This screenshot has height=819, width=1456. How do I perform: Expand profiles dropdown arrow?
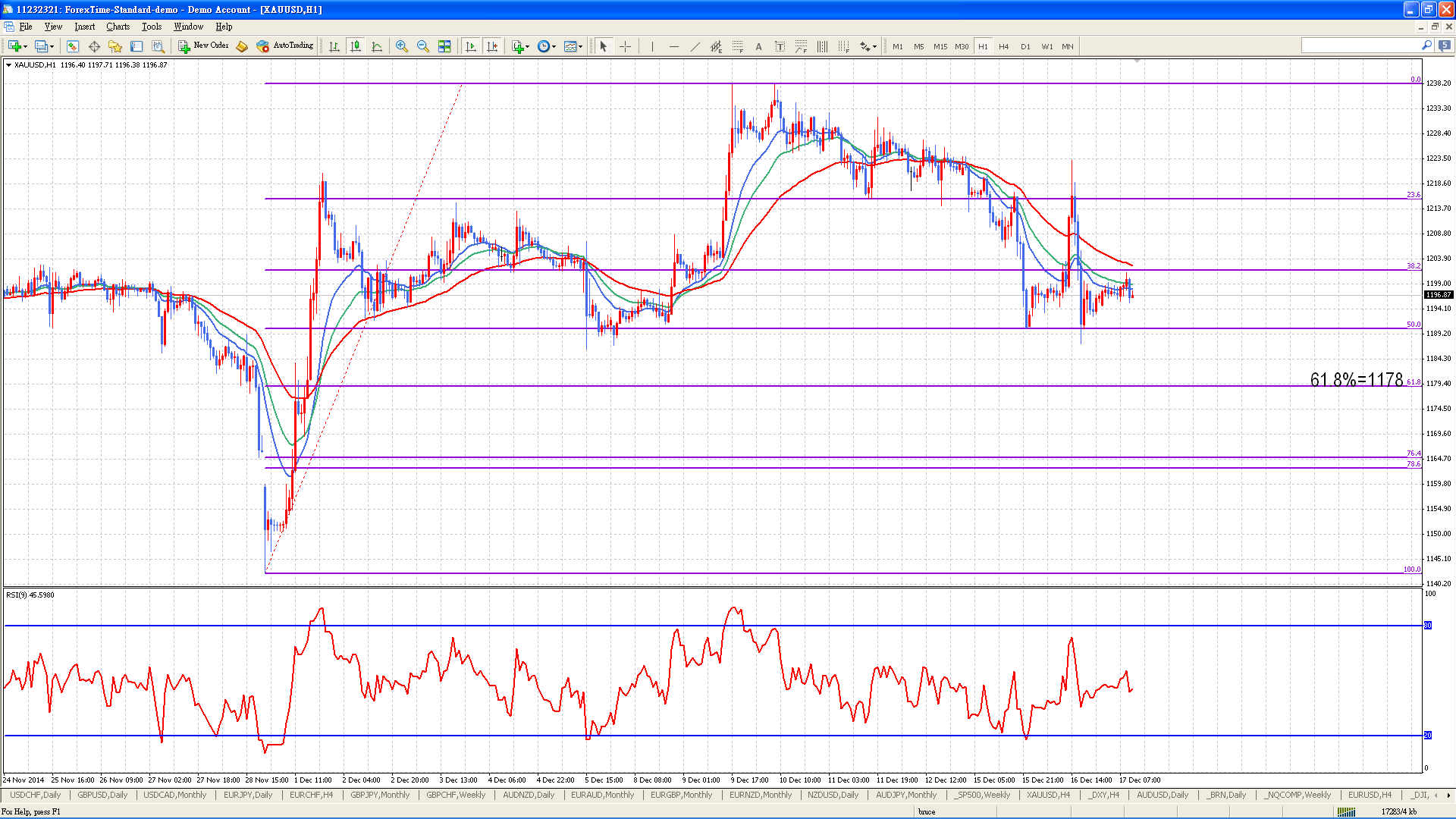[52, 47]
